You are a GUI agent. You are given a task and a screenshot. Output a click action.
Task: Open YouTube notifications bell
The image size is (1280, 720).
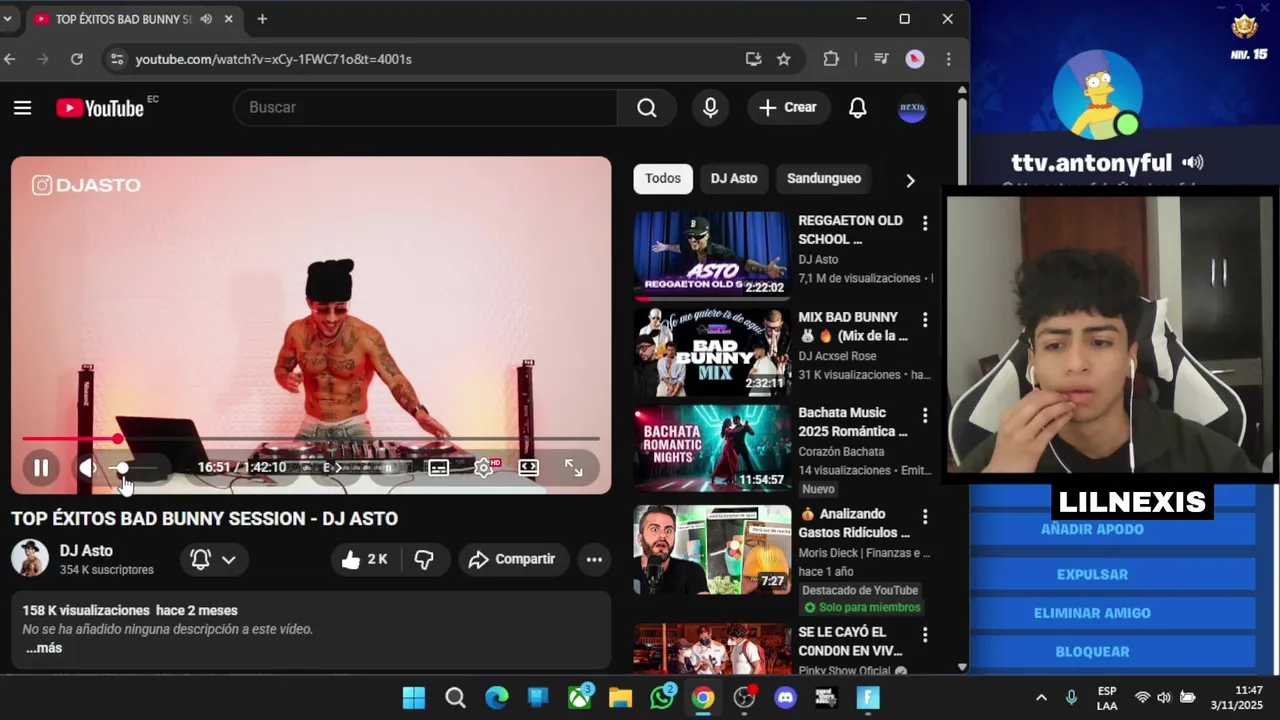click(x=858, y=107)
